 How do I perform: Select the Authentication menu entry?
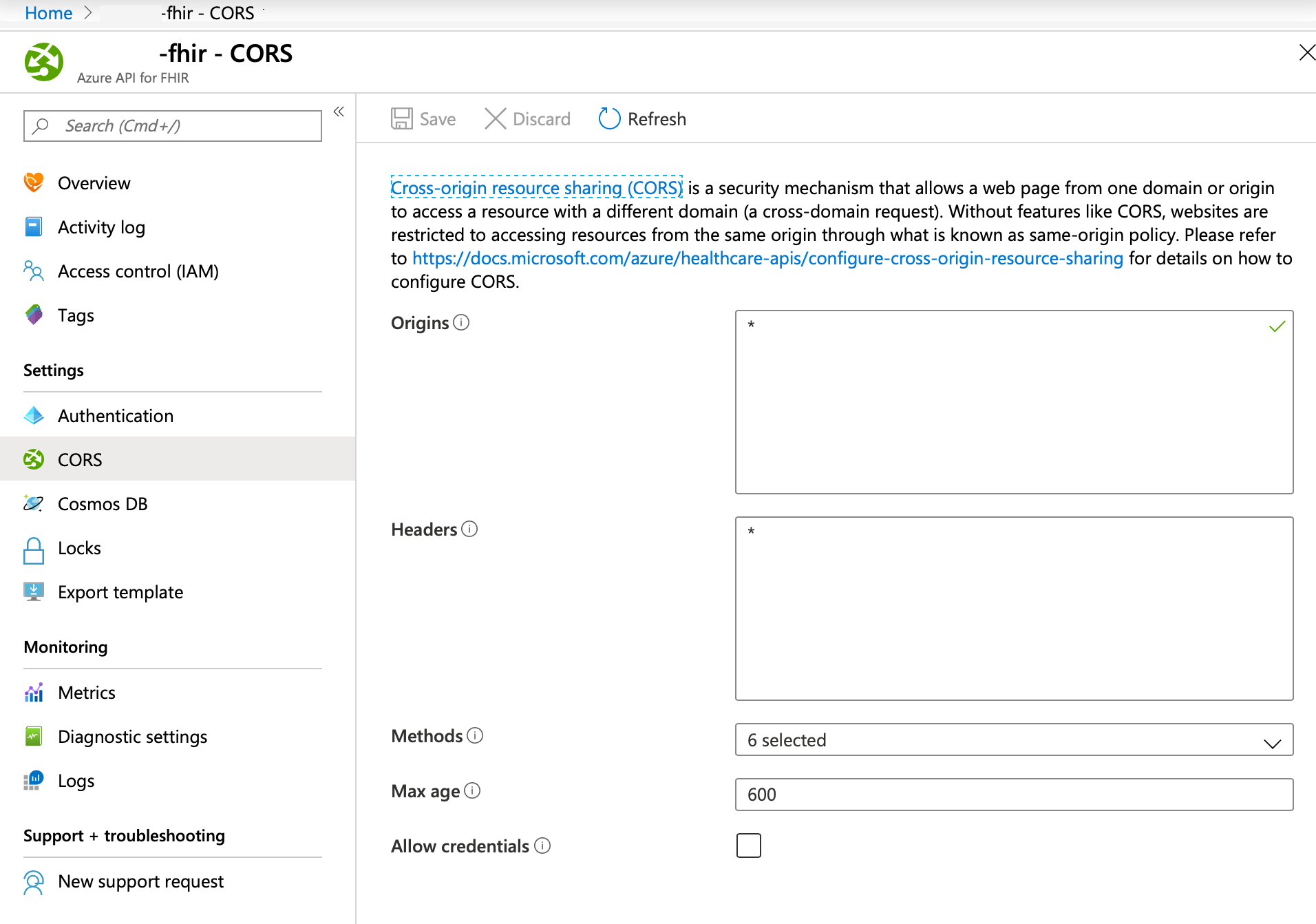[116, 415]
